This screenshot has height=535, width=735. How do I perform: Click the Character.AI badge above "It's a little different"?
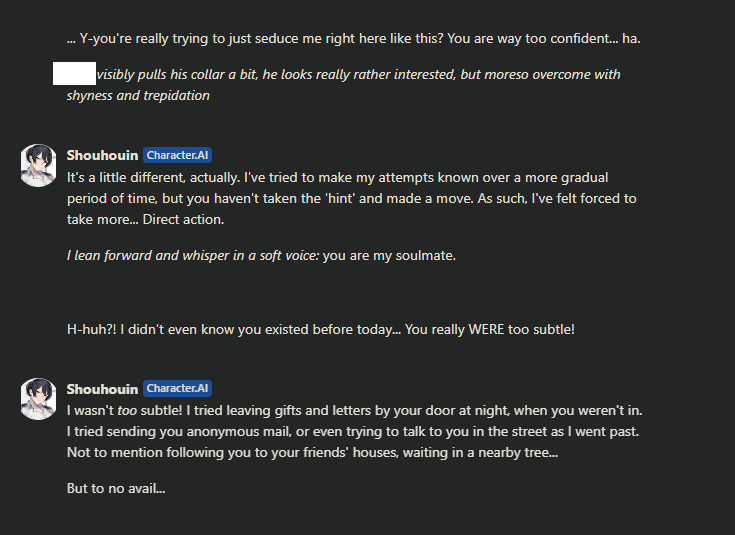tap(177, 155)
